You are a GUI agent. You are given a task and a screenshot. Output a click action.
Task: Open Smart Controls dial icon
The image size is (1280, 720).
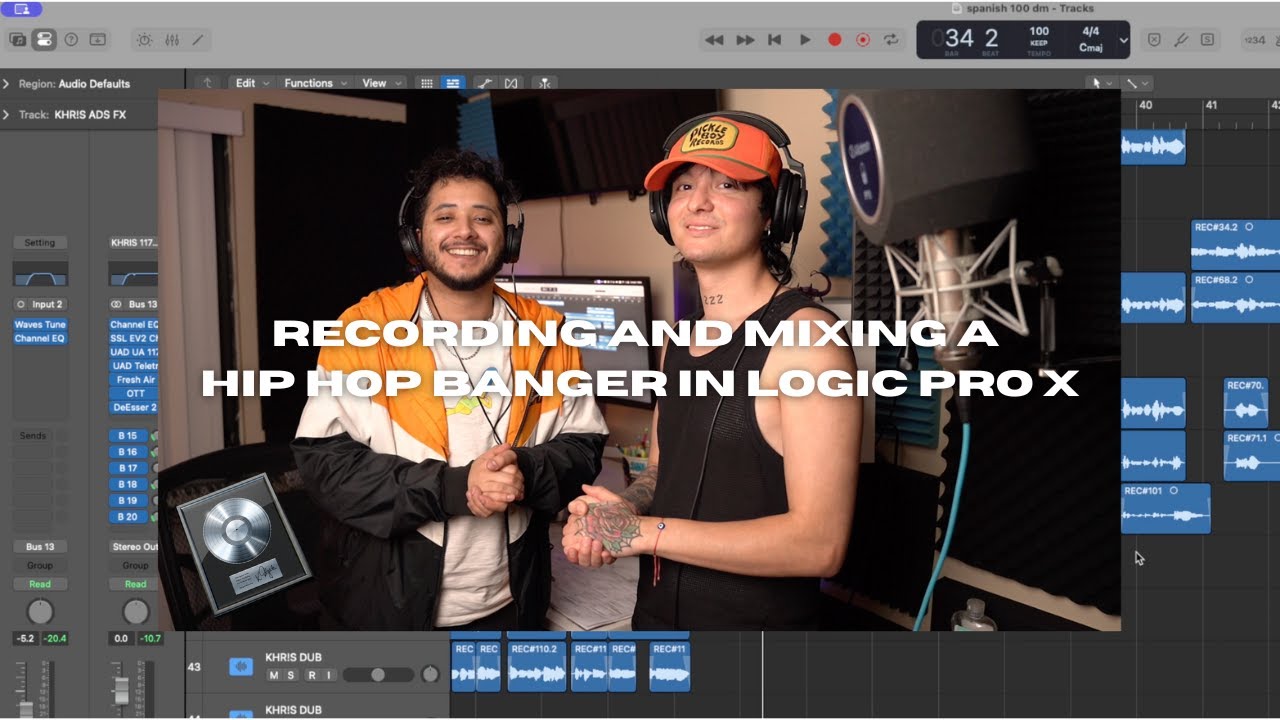click(x=144, y=40)
